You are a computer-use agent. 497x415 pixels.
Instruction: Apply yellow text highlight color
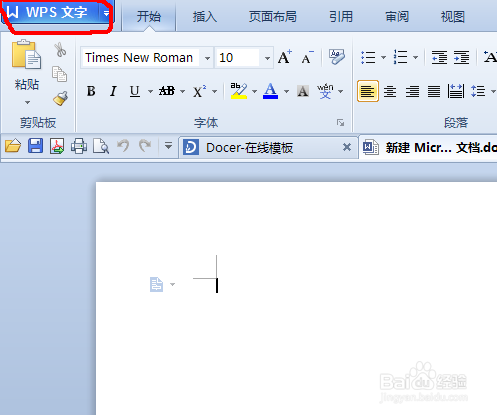coord(239,91)
